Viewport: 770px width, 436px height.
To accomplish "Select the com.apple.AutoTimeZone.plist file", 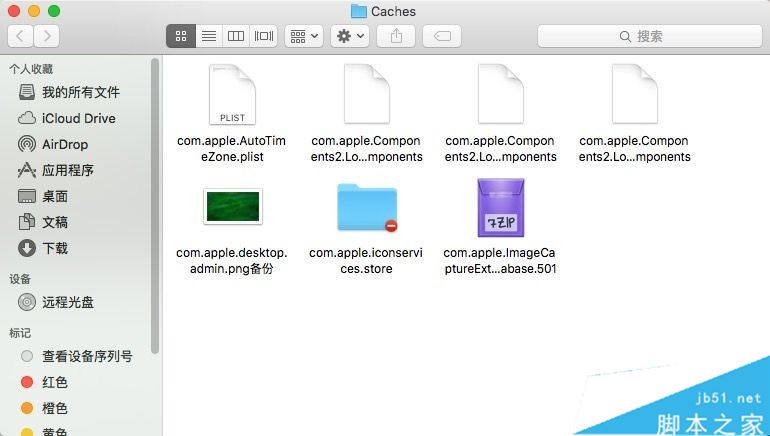I will pos(232,95).
